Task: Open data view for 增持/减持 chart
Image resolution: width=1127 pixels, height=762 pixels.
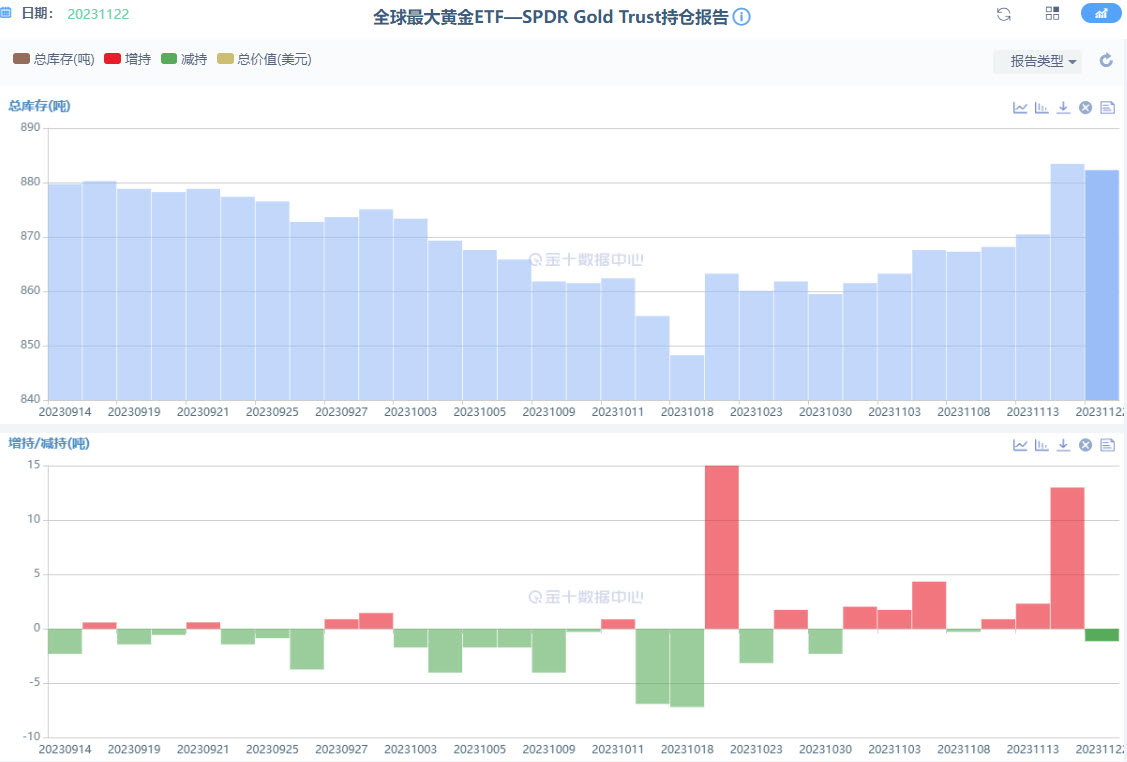Action: coord(1108,445)
